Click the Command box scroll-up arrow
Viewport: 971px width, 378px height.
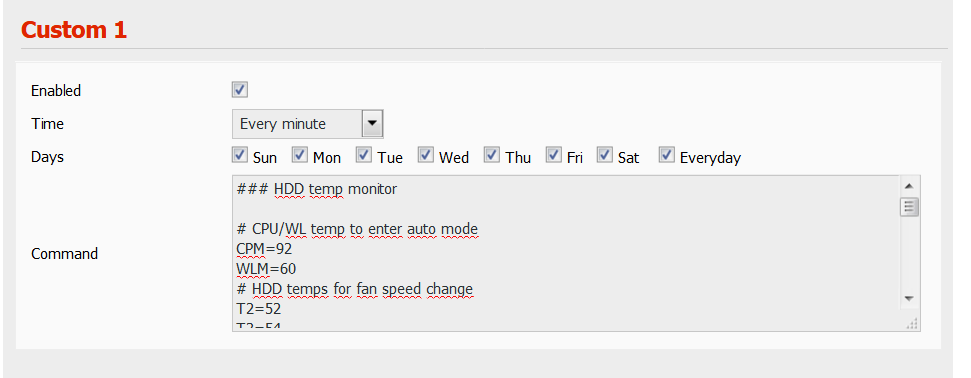[909, 186]
